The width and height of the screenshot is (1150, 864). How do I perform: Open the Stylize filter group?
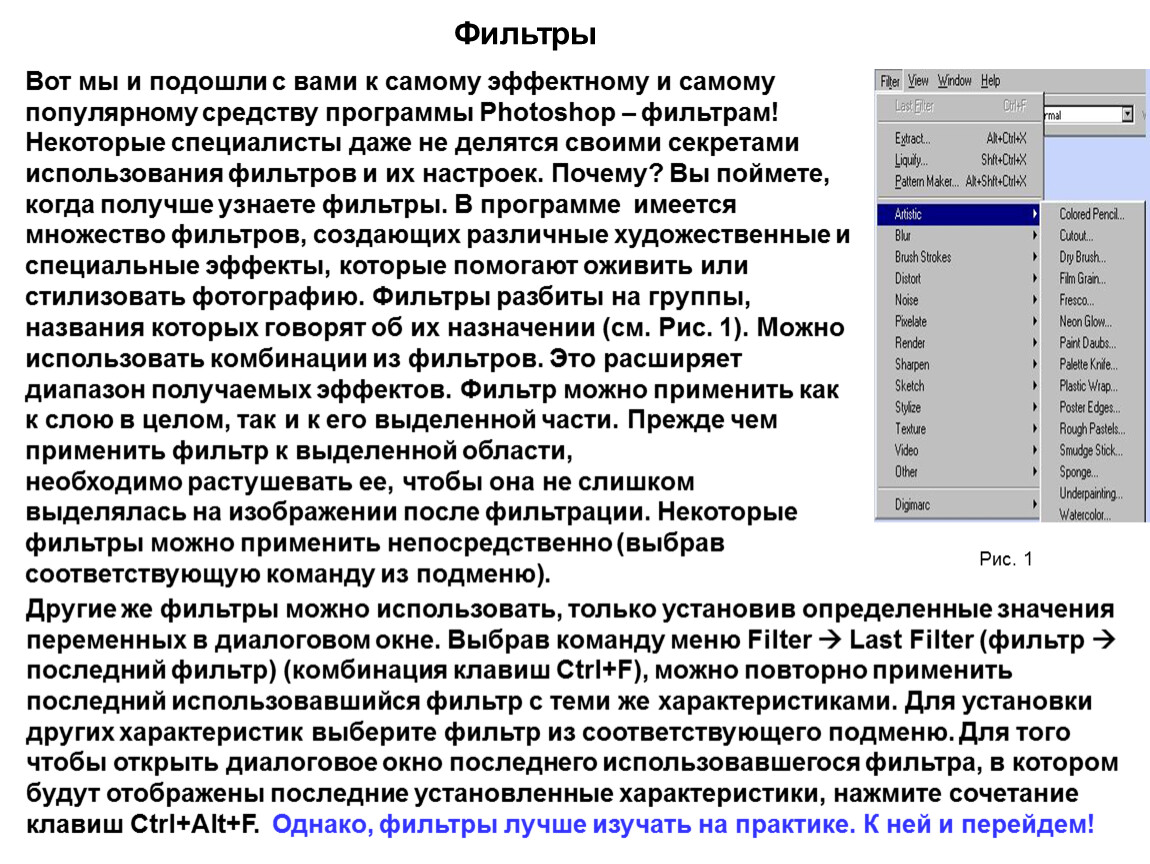click(x=959, y=408)
